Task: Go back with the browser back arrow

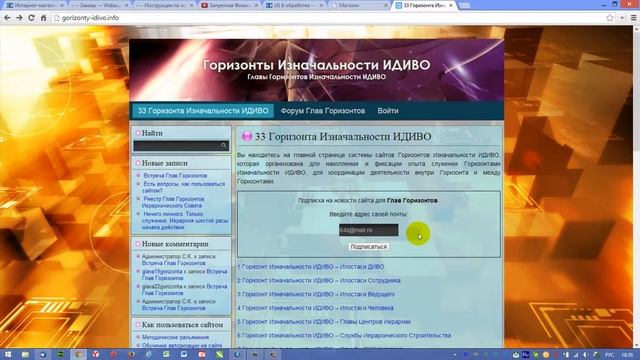Action: coord(7,18)
